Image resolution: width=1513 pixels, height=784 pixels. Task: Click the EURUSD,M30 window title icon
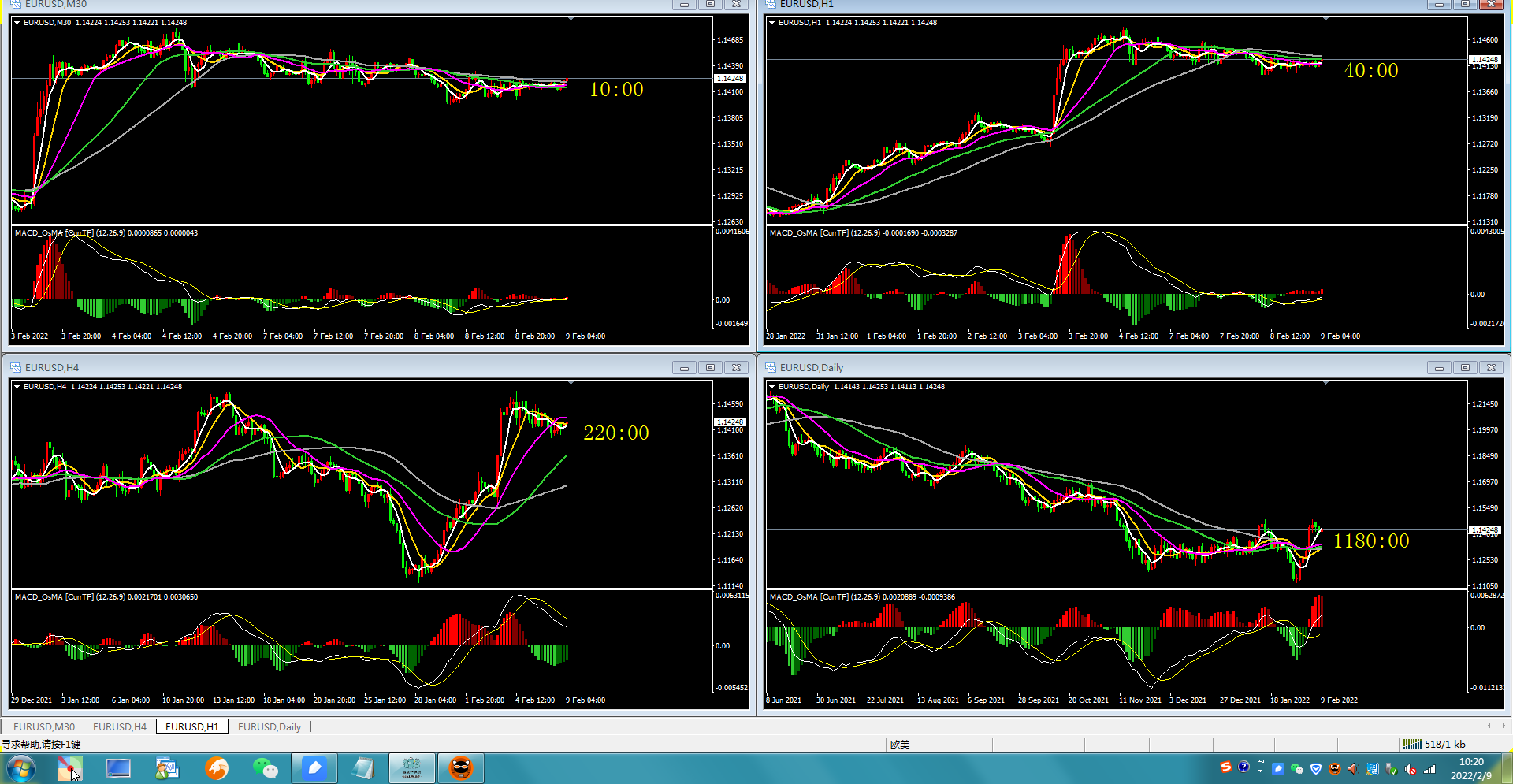16,4
